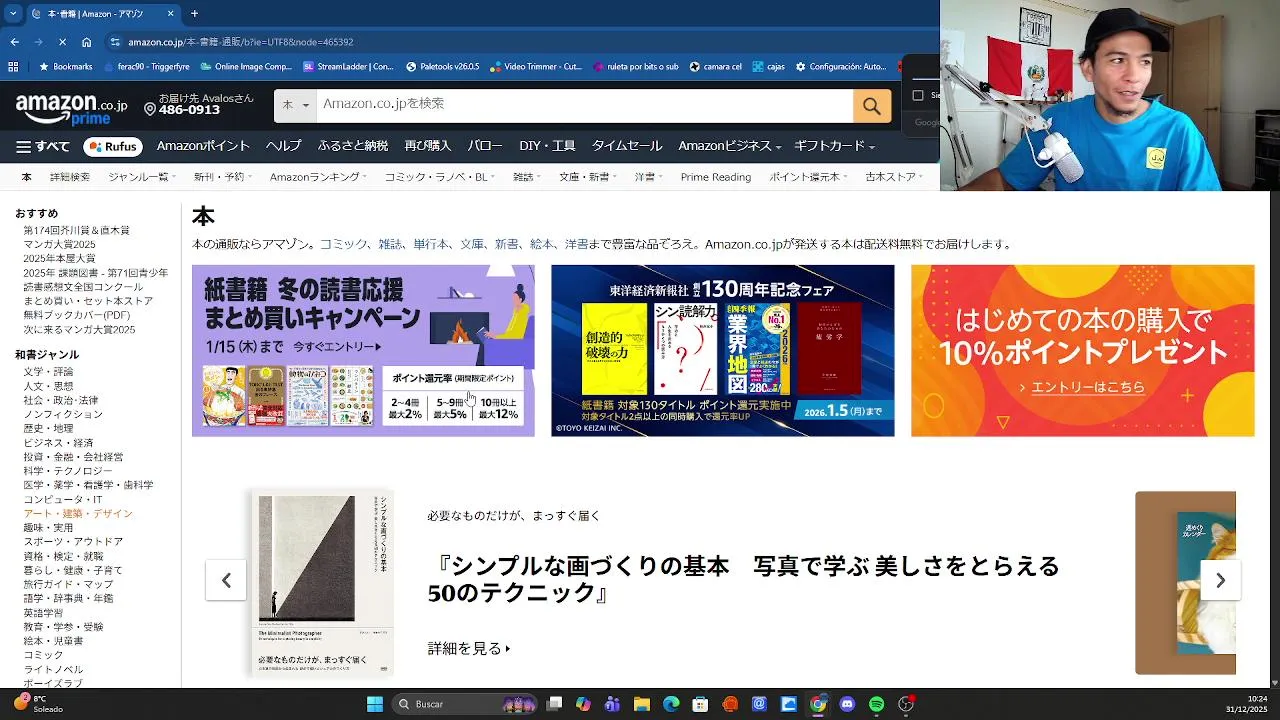Open Prime Reading in the book subnav
Viewport: 1280px width, 720px height.
pos(716,177)
